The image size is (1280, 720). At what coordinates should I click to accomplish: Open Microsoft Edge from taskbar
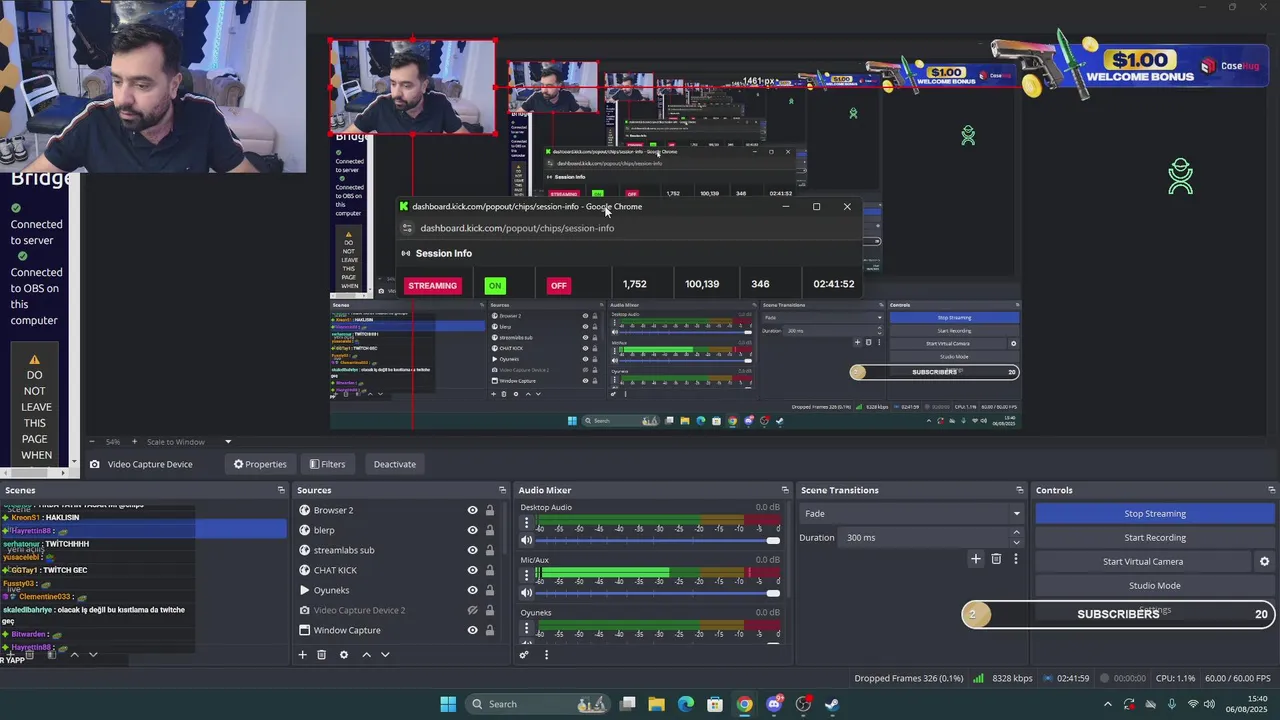click(x=686, y=704)
